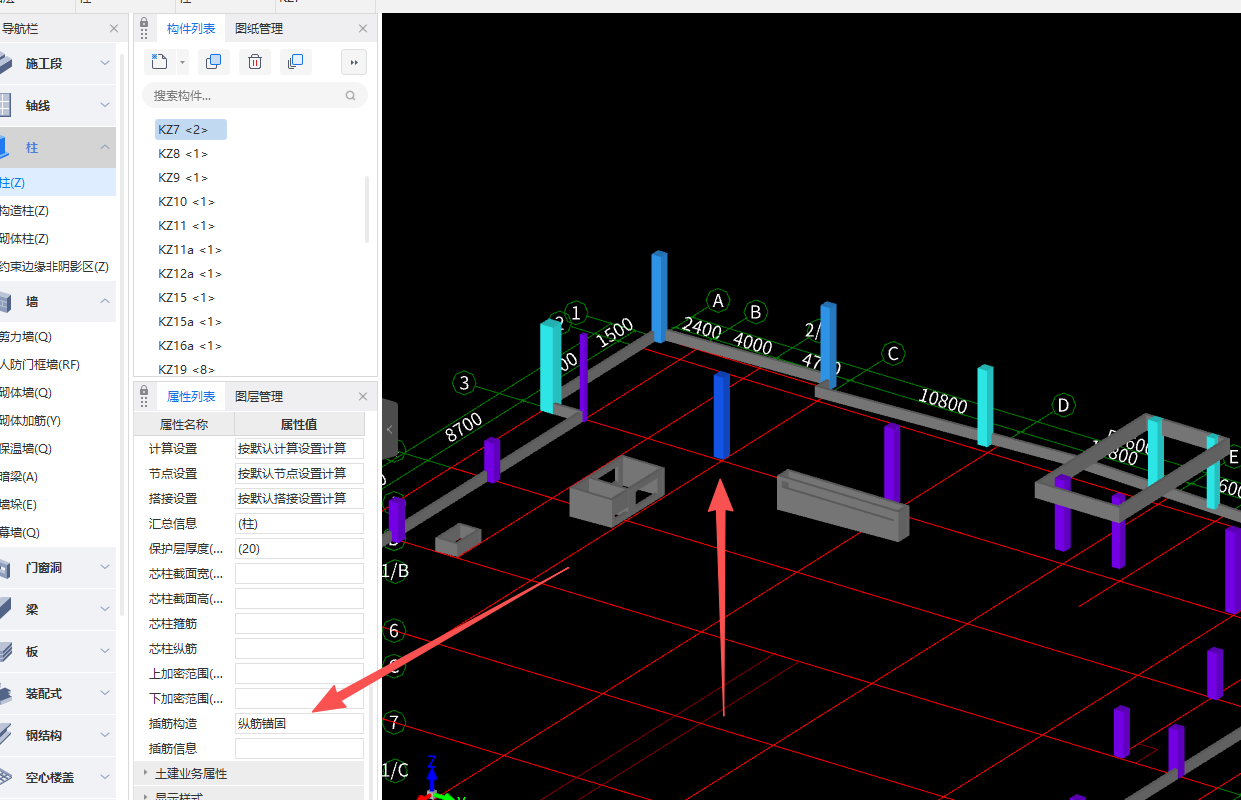This screenshot has width=1241, height=800.
Task: Click the 轴线 grid icon
Action: point(5,105)
